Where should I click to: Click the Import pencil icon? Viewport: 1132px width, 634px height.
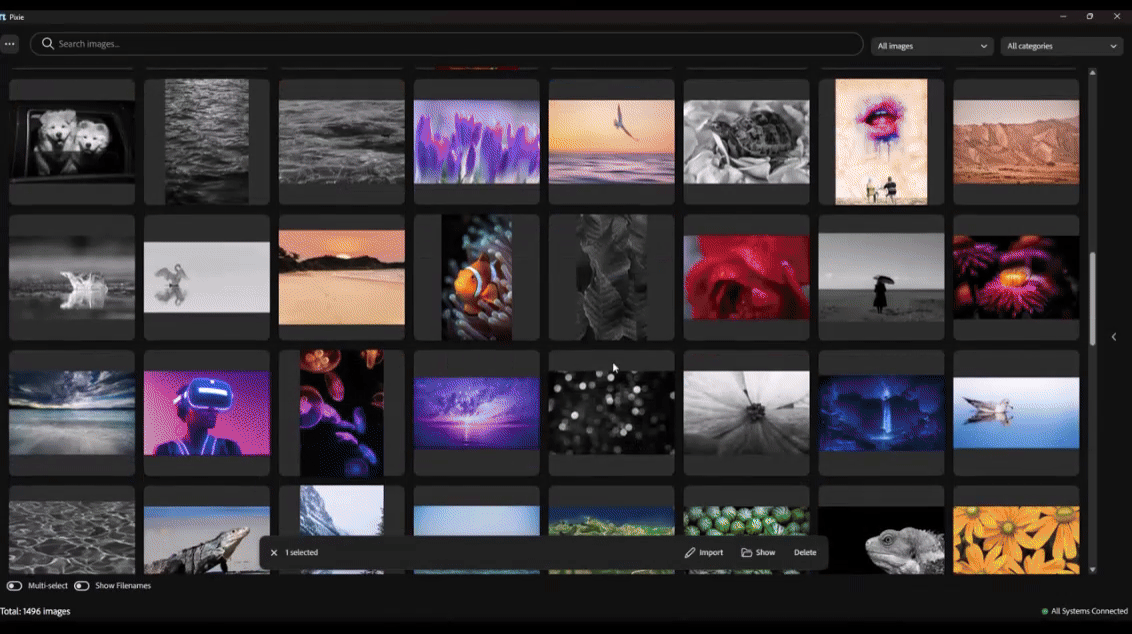[x=690, y=553]
